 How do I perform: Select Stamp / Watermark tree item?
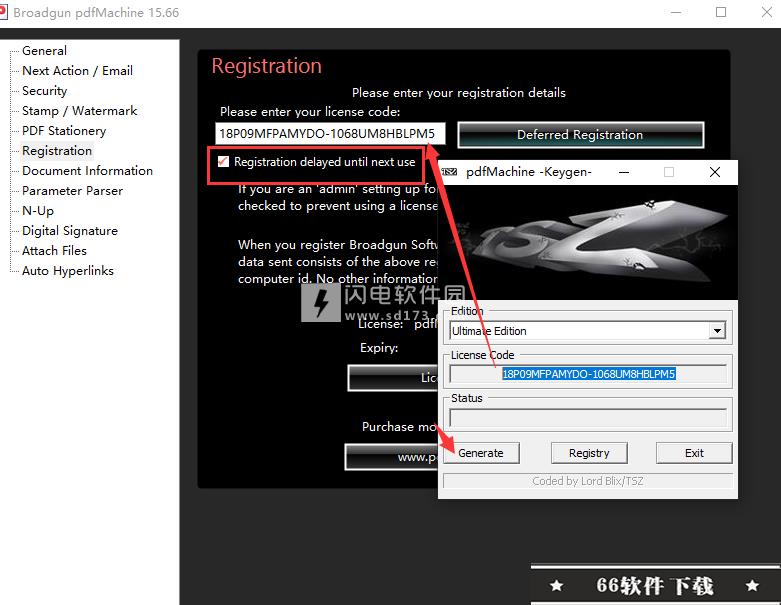[80, 111]
